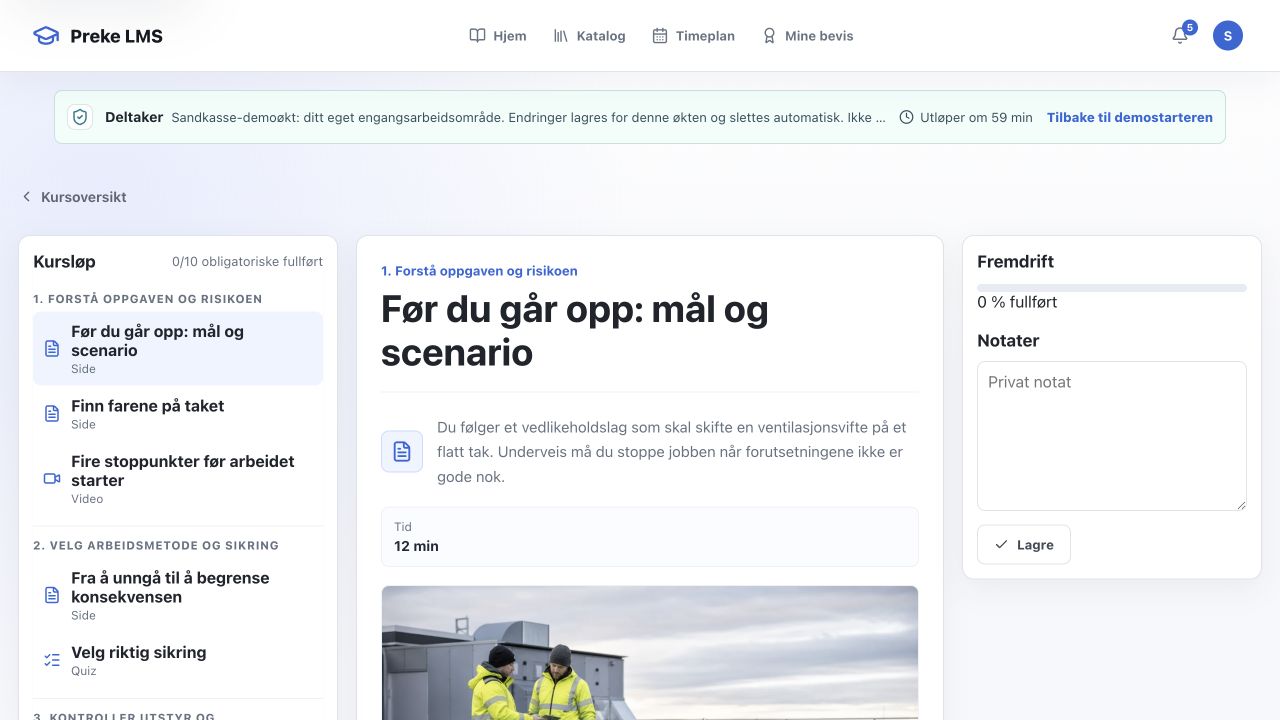Click the Katalog library icon

[x=561, y=36]
